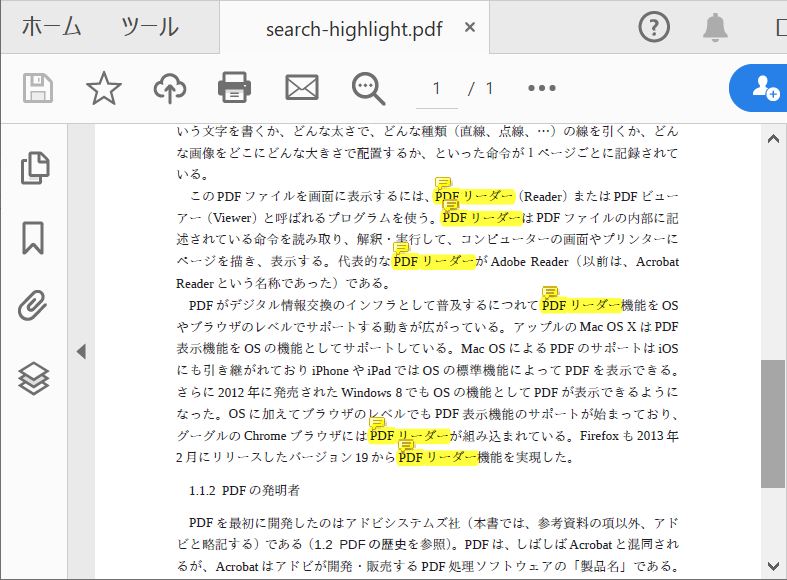Image resolution: width=787 pixels, height=580 pixels.
Task: Click the vertical scrollbar thumb
Action: pos(772,423)
